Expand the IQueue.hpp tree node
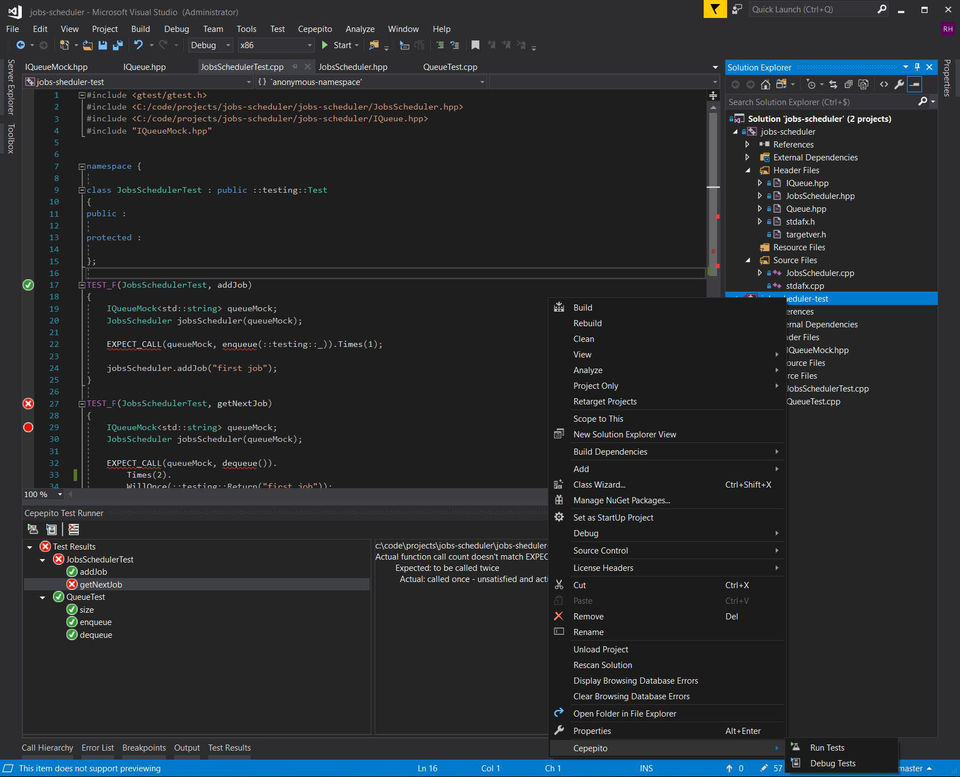Image resolution: width=960 pixels, height=777 pixels. (x=760, y=183)
